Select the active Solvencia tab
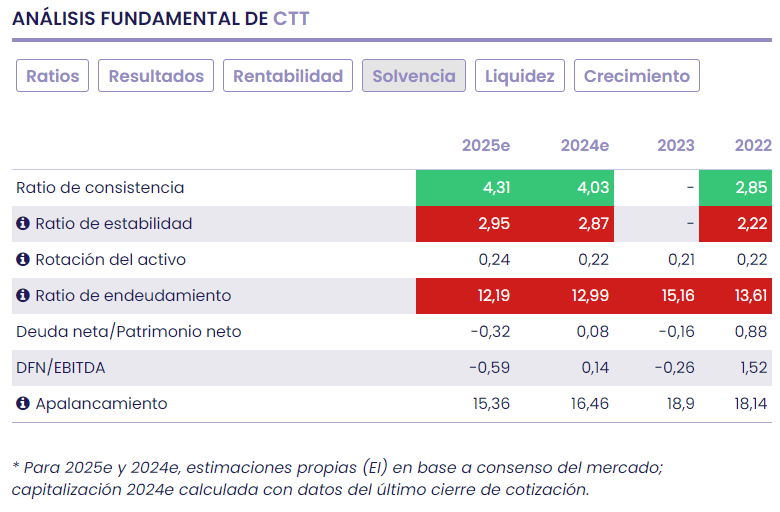Screen dimensions: 780x512 click(414, 76)
